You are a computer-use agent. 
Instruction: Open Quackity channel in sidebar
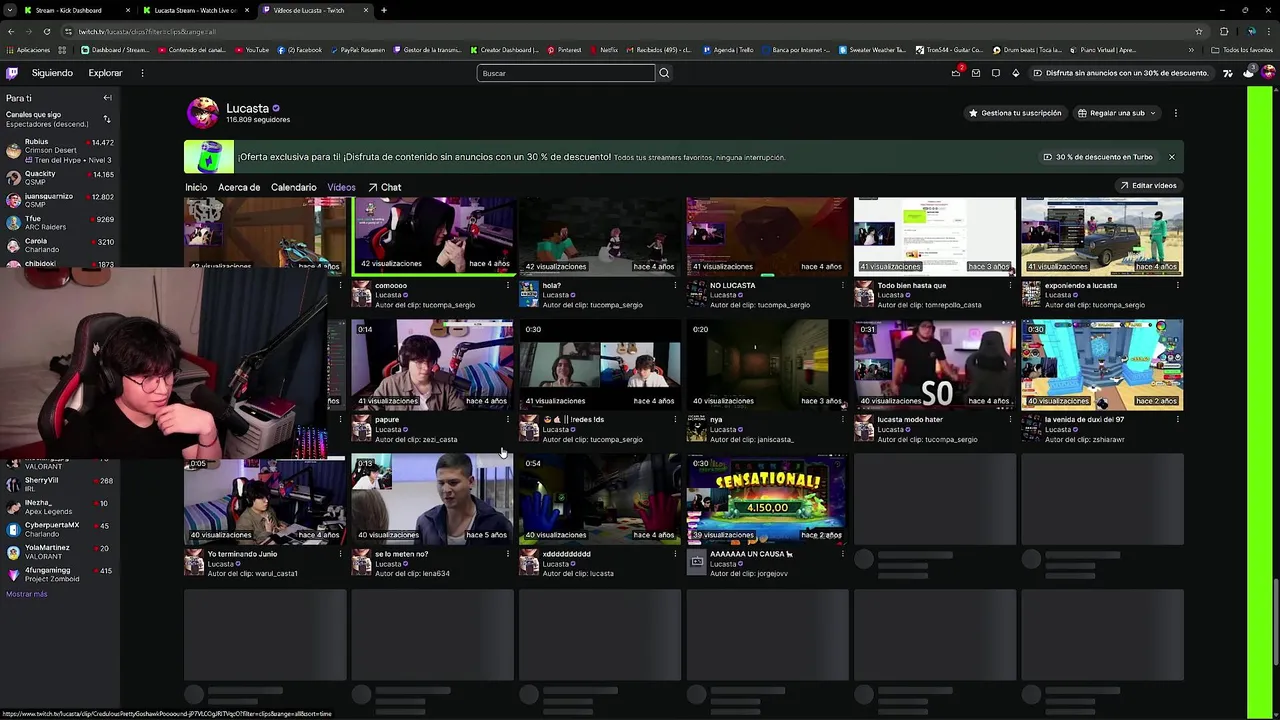(x=60, y=177)
